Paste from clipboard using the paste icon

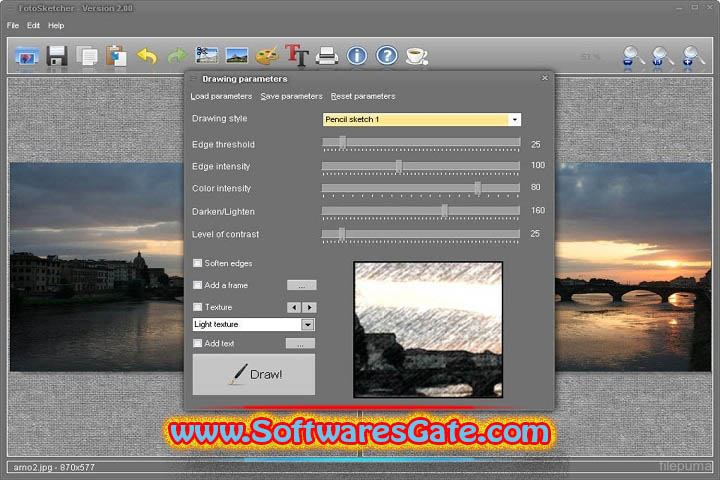click(116, 56)
